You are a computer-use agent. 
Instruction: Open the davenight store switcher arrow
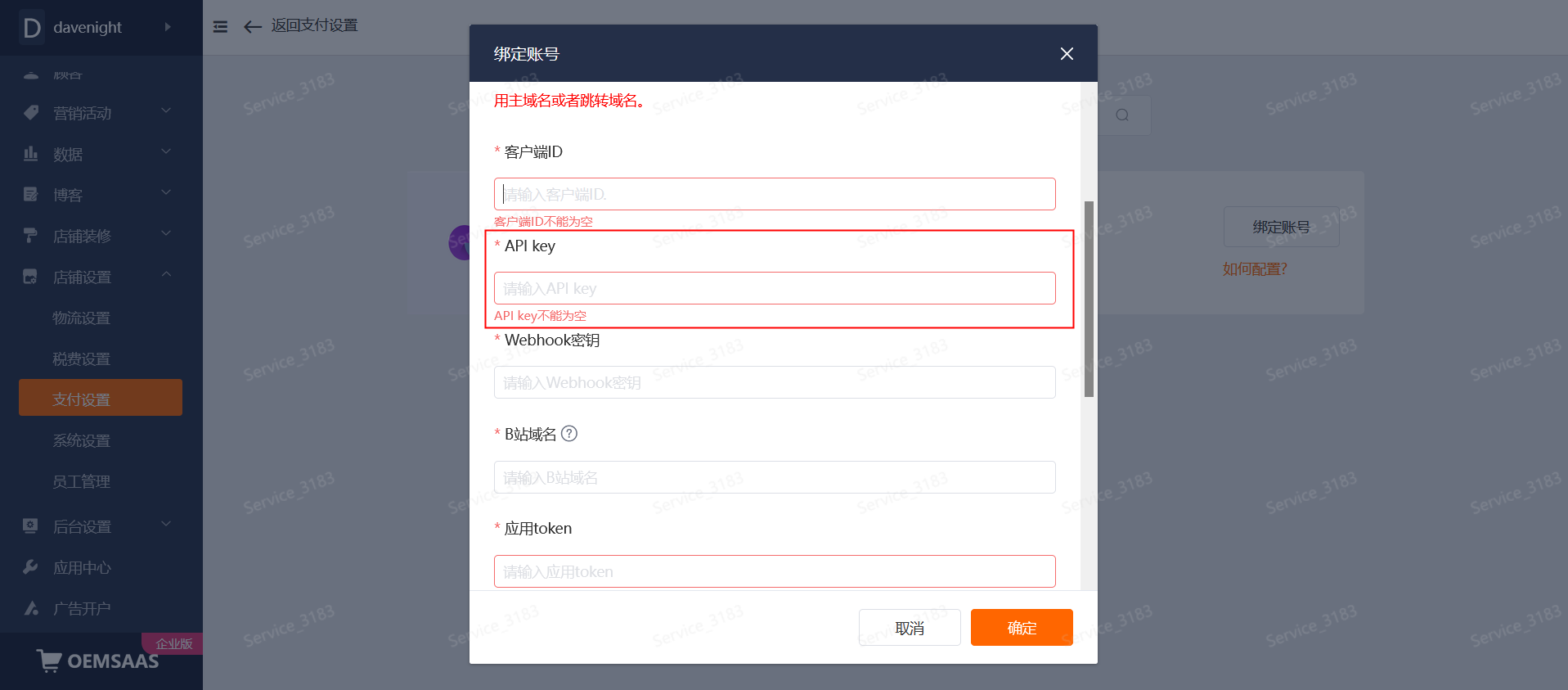168,27
